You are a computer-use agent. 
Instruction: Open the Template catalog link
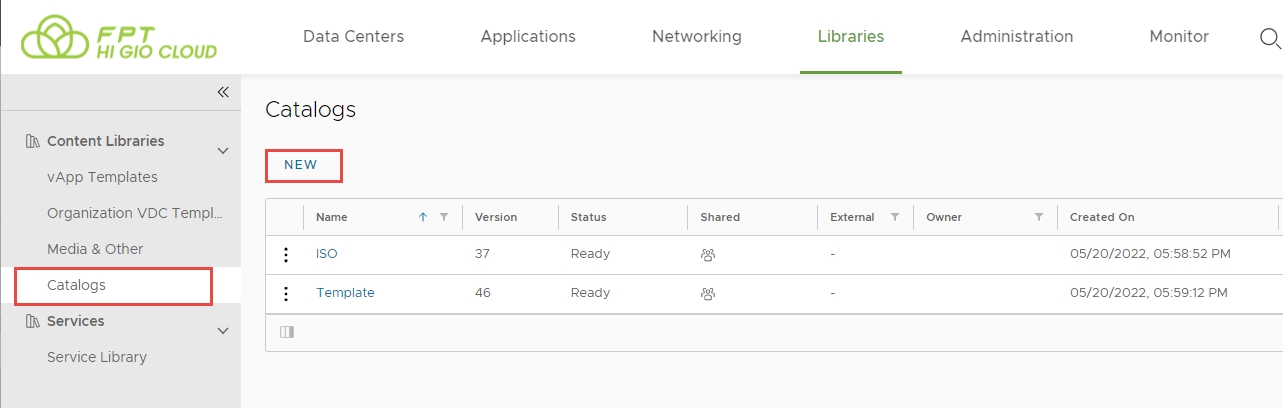[345, 293]
